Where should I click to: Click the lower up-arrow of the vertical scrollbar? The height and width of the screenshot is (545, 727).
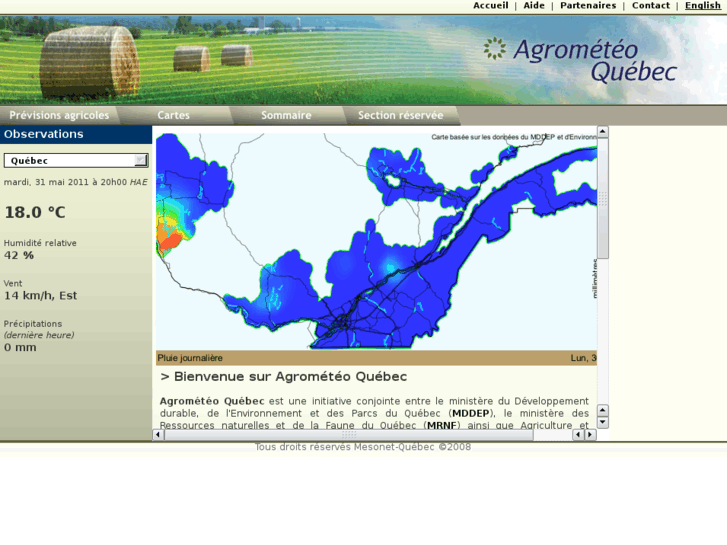coord(602,410)
